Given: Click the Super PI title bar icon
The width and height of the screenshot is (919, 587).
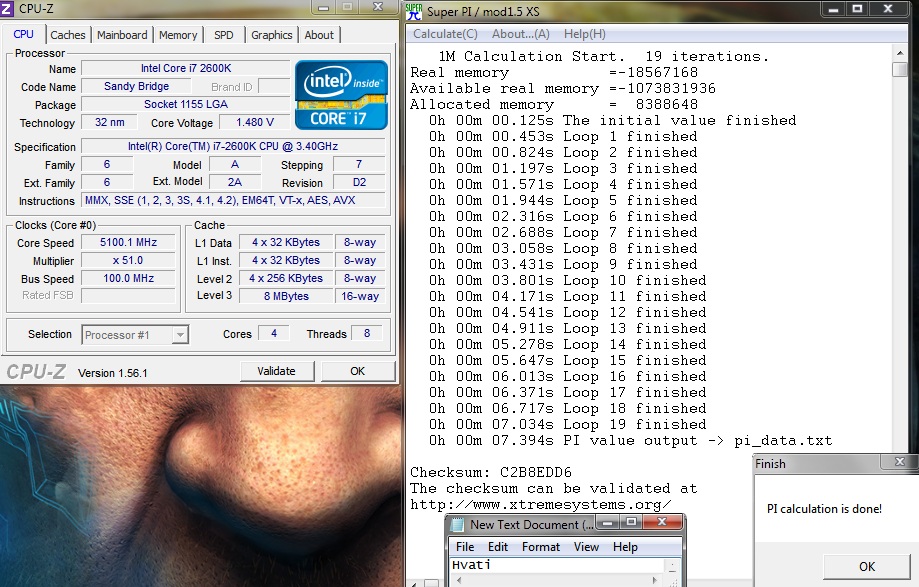Looking at the screenshot, I should pyautogui.click(x=416, y=10).
